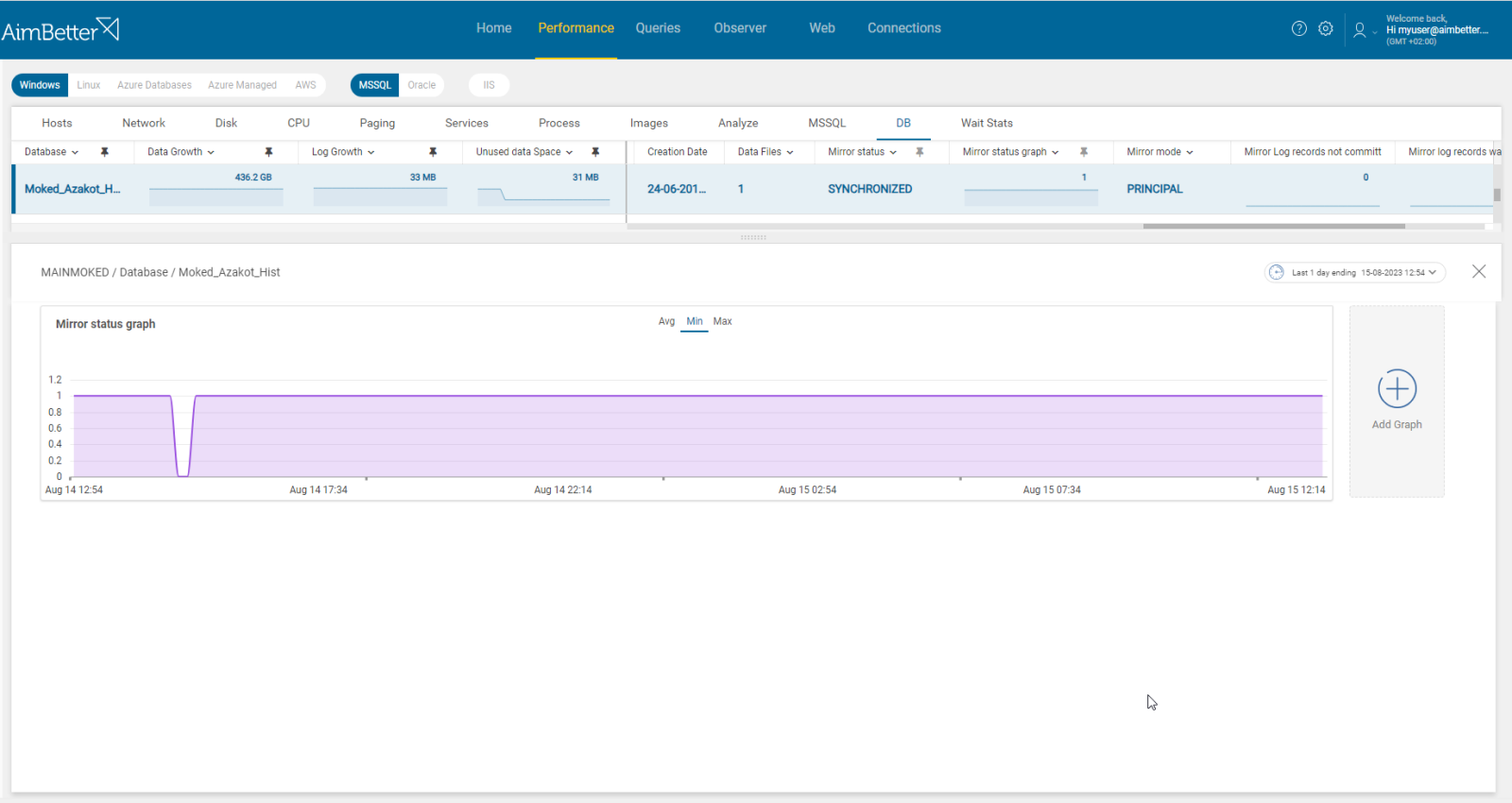Pin the Database column
Image resolution: width=1512 pixels, height=803 pixels.
tap(105, 152)
